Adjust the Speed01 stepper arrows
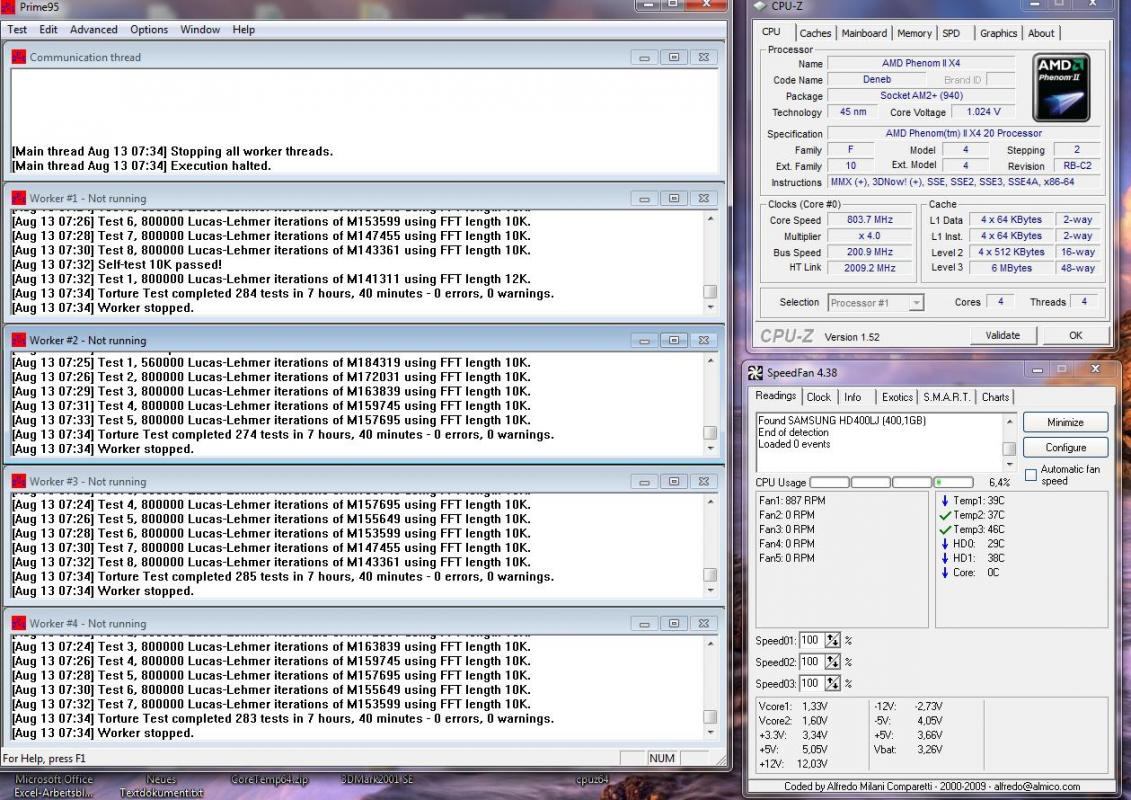 pyautogui.click(x=833, y=641)
